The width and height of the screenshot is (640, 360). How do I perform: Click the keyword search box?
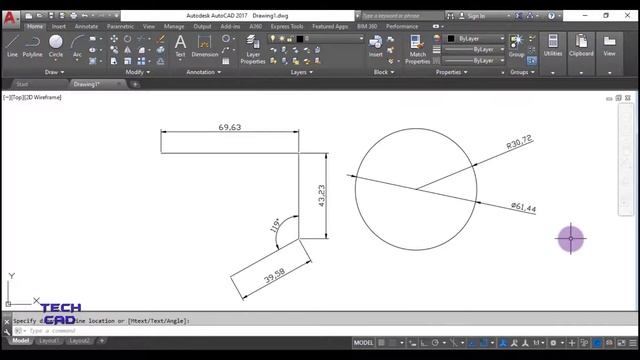click(x=402, y=16)
